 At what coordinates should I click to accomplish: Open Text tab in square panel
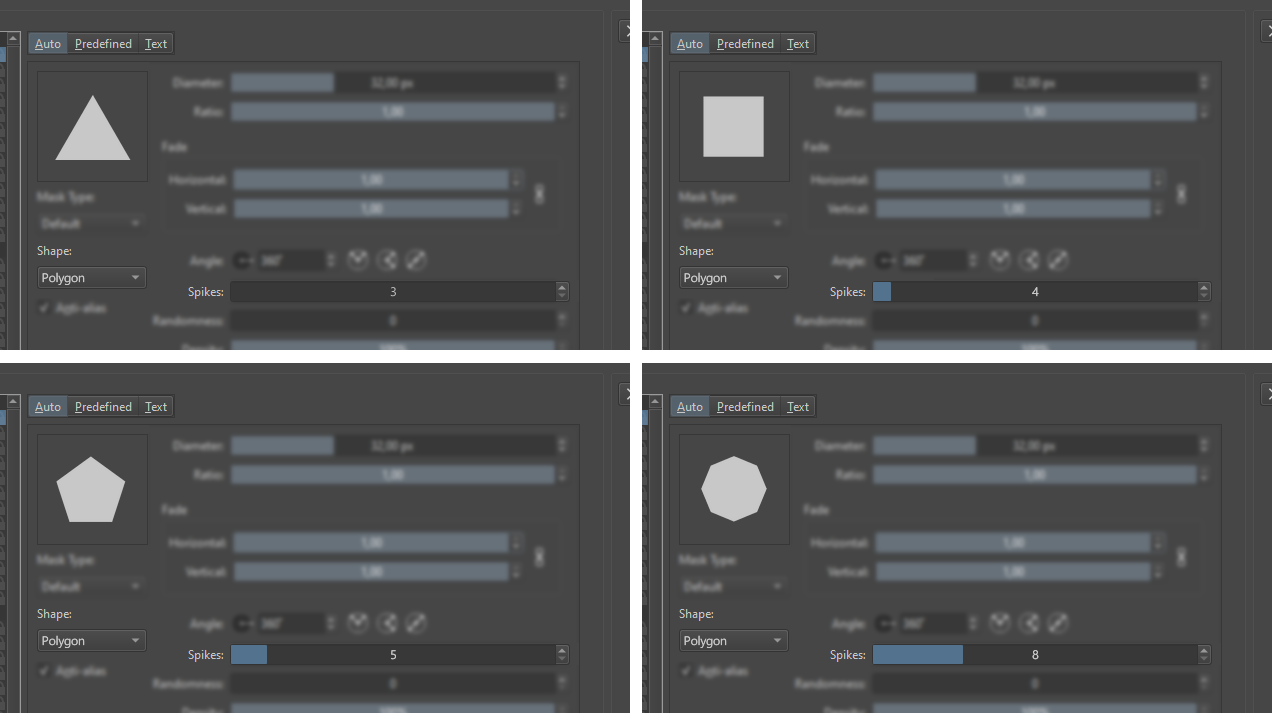(x=798, y=44)
